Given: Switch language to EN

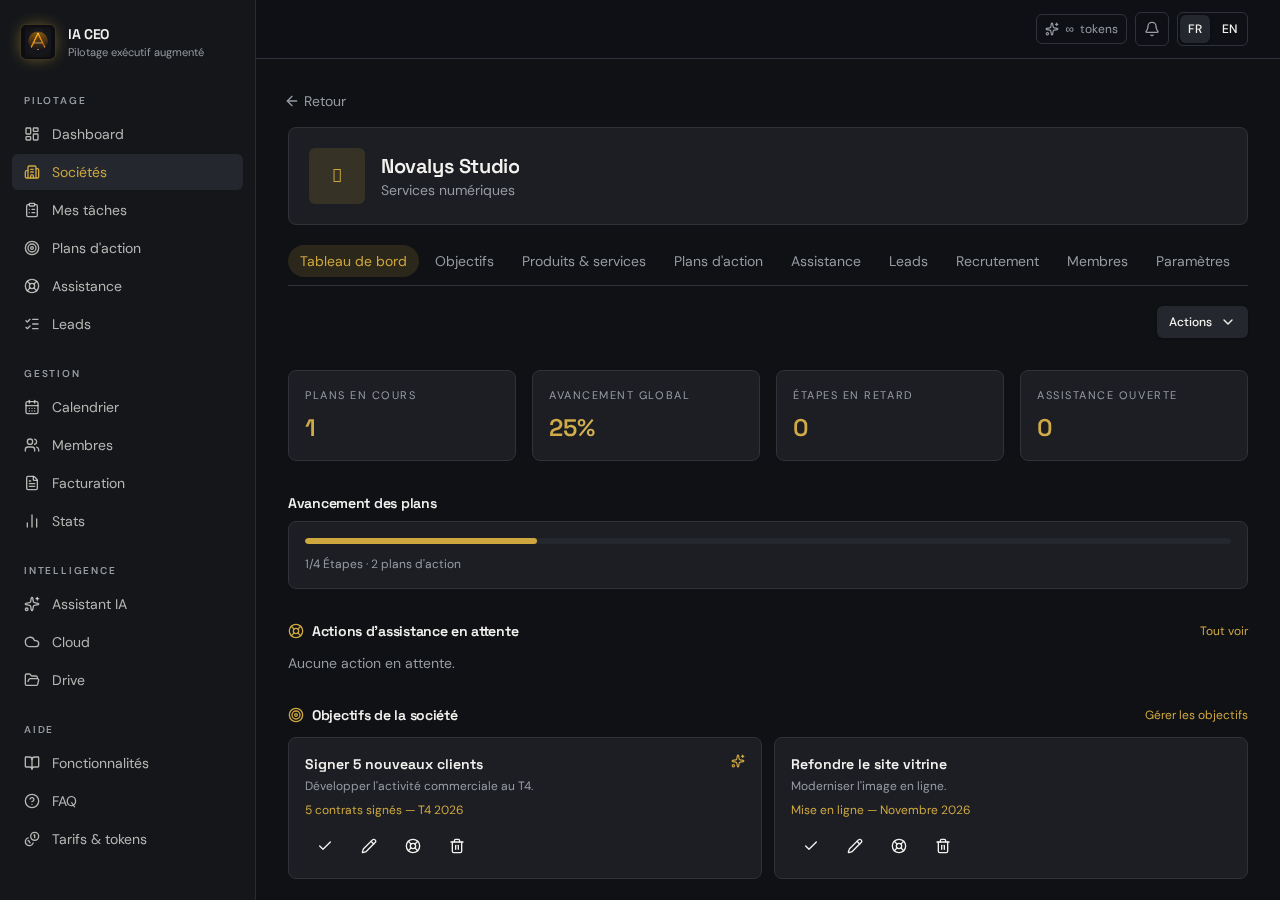Looking at the screenshot, I should [x=1230, y=29].
